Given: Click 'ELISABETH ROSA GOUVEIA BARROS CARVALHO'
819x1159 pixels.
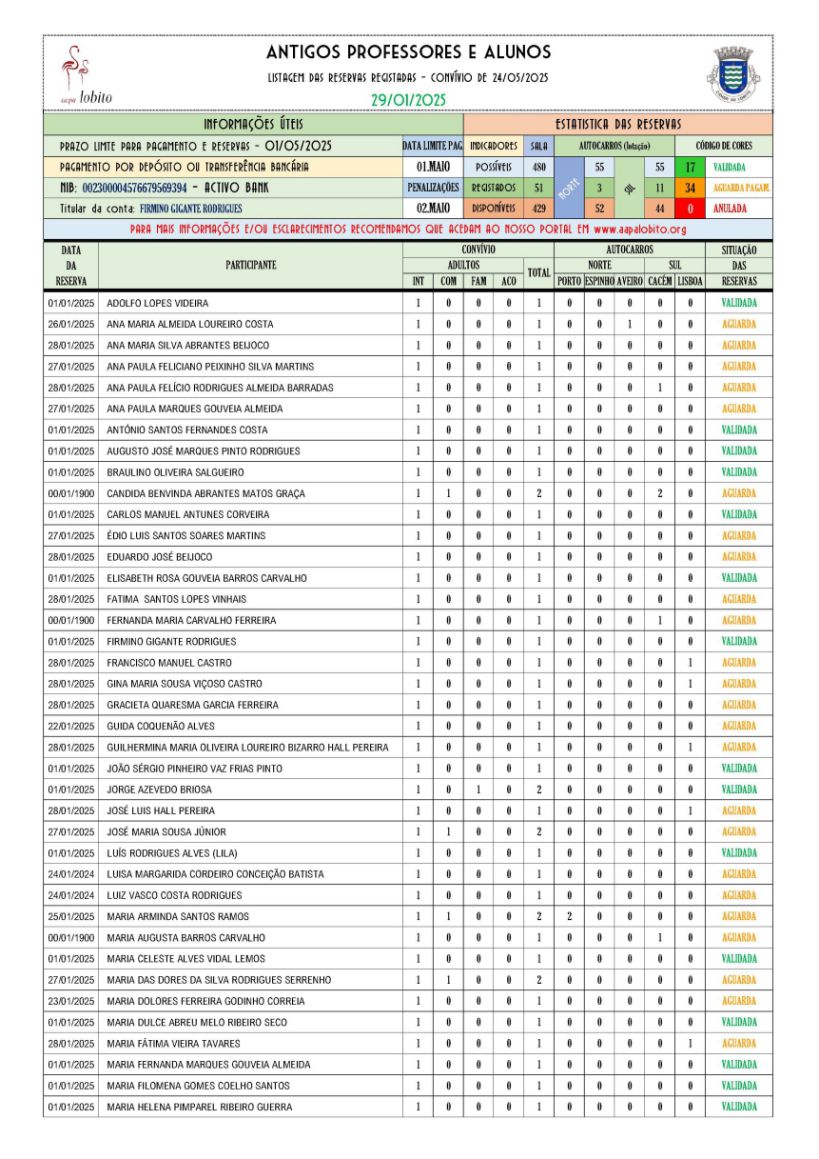Looking at the screenshot, I should point(207,578).
